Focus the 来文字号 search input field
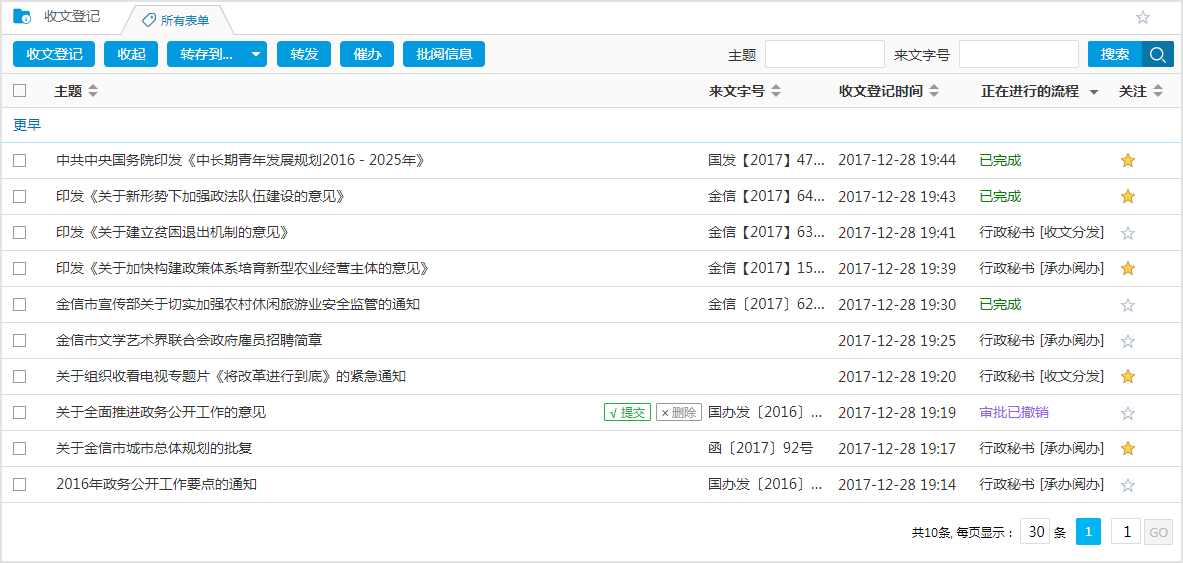The height and width of the screenshot is (563, 1183). 1019,54
